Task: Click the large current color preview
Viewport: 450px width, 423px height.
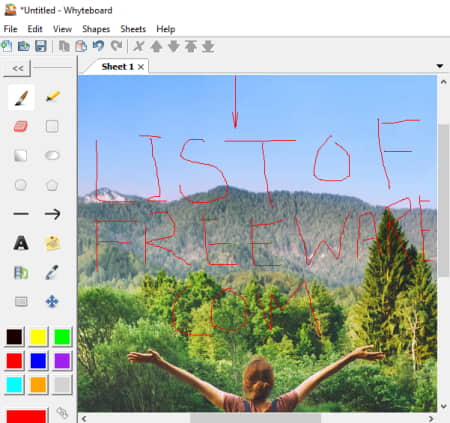Action: [x=26, y=416]
